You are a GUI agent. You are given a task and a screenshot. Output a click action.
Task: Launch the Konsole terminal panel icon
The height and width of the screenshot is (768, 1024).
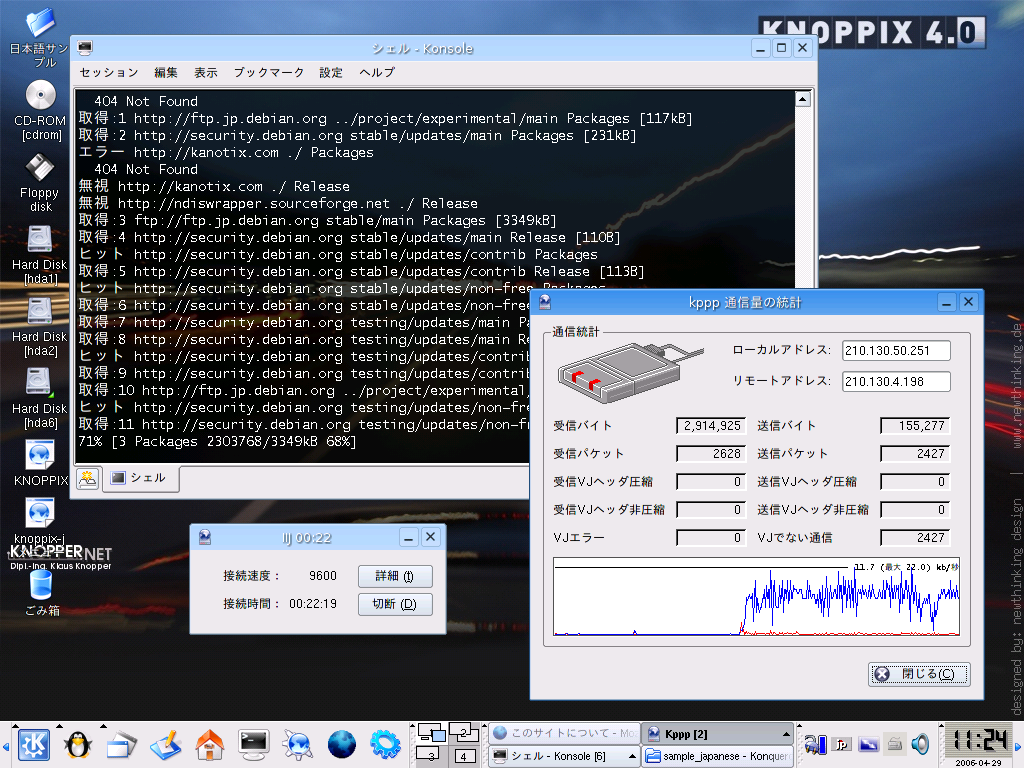click(253, 744)
